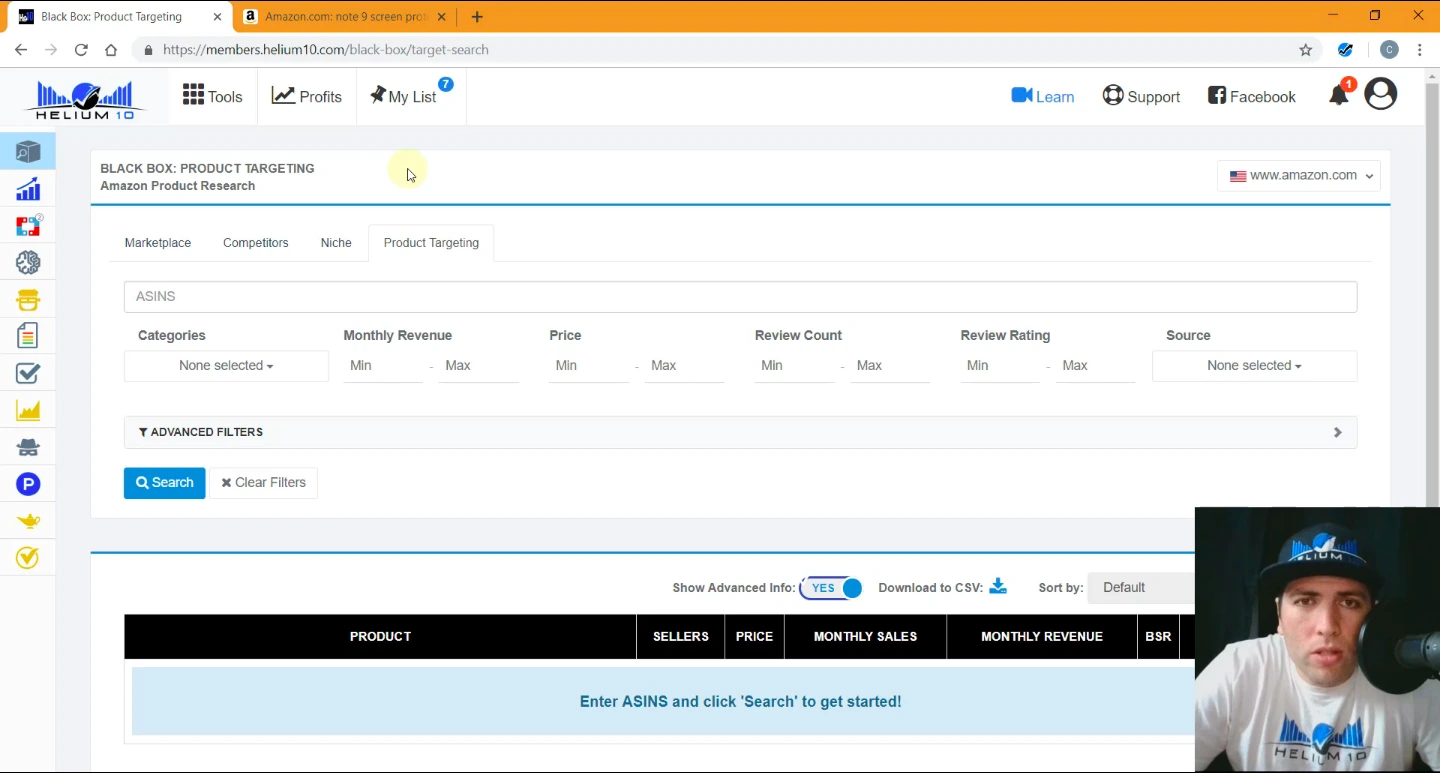
Task: Switch to the Competitors tab
Action: tap(255, 242)
